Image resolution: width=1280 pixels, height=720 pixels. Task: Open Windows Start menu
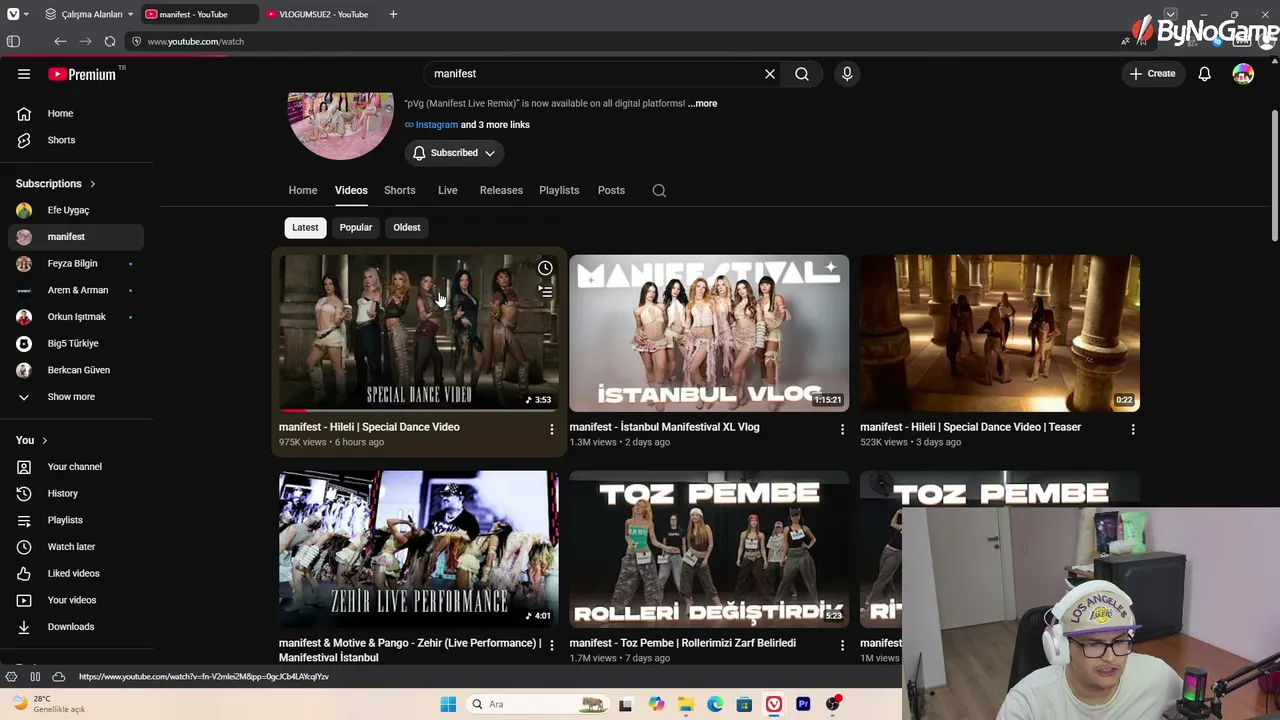click(x=448, y=704)
